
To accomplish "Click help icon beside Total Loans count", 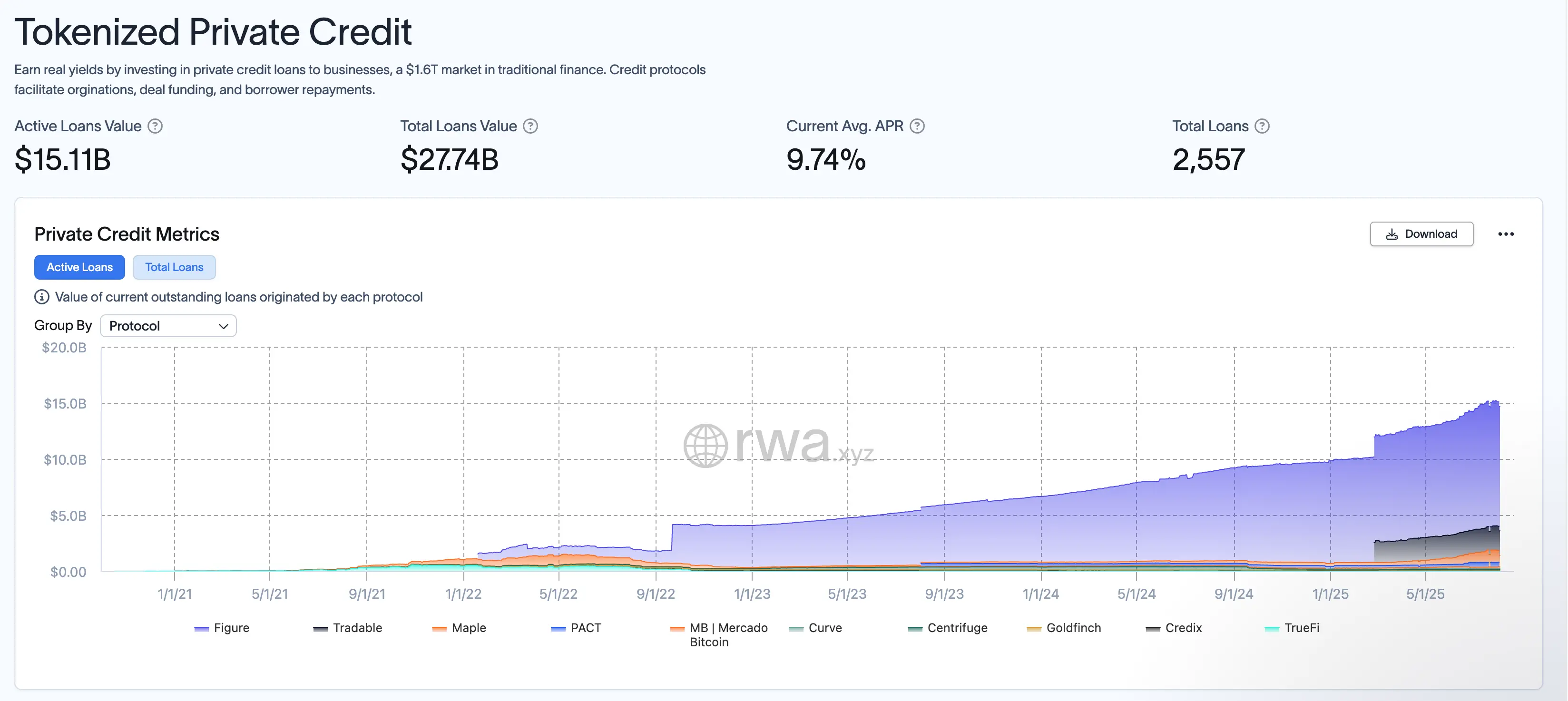I will (x=1262, y=126).
